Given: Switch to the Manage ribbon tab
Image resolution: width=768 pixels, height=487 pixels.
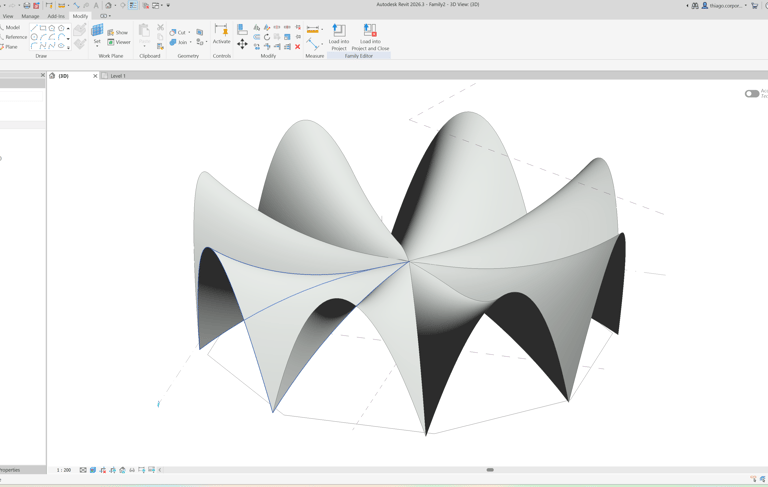Looking at the screenshot, I should coord(30,16).
